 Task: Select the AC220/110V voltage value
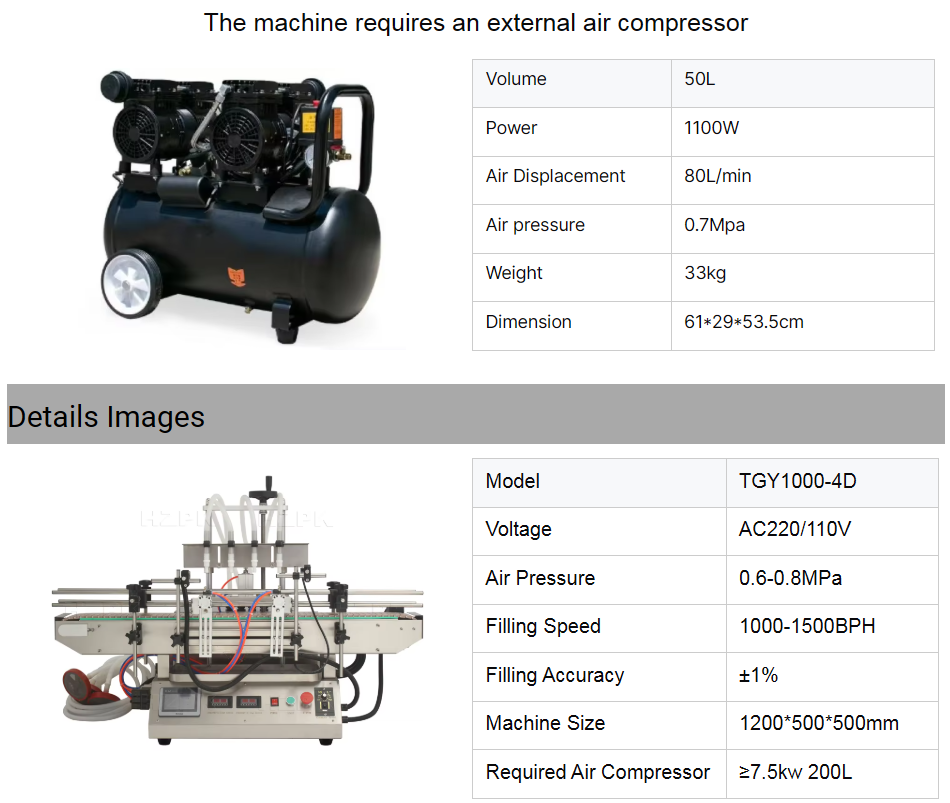coord(794,529)
